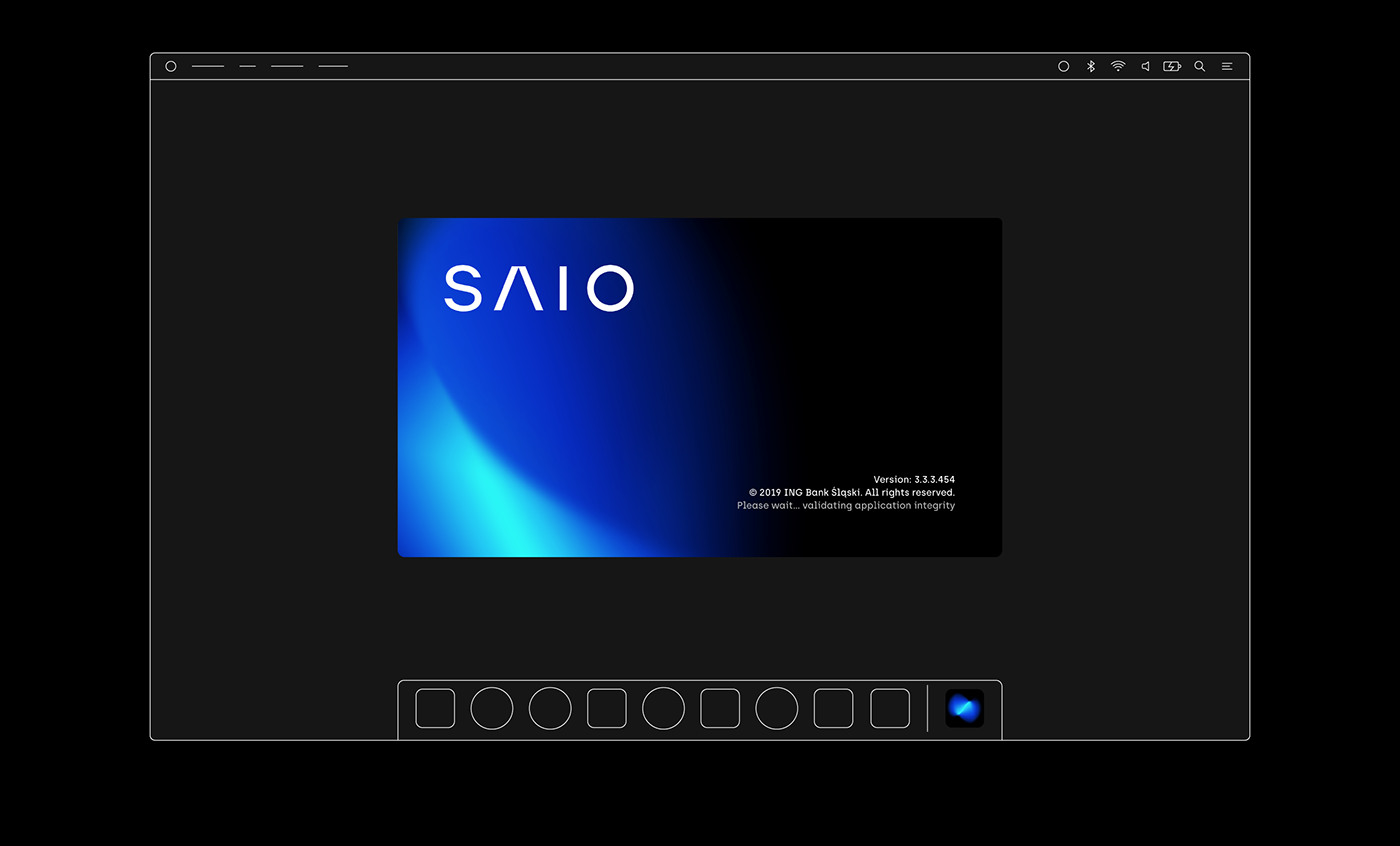Click the "Version: 3.3.3.454" text
The width and height of the screenshot is (1400, 846).
(x=914, y=480)
